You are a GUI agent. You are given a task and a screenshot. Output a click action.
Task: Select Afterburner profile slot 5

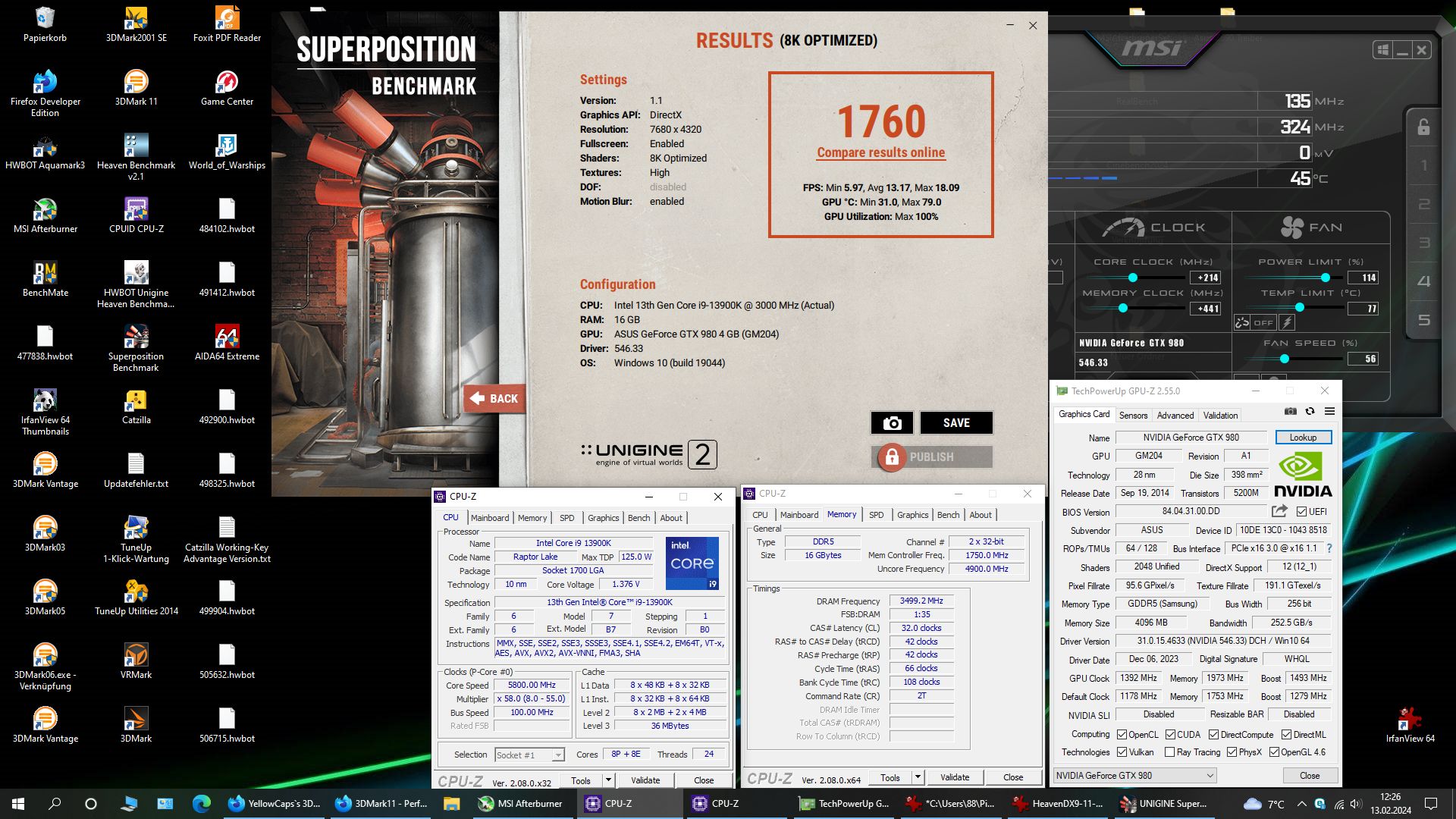point(1424,320)
